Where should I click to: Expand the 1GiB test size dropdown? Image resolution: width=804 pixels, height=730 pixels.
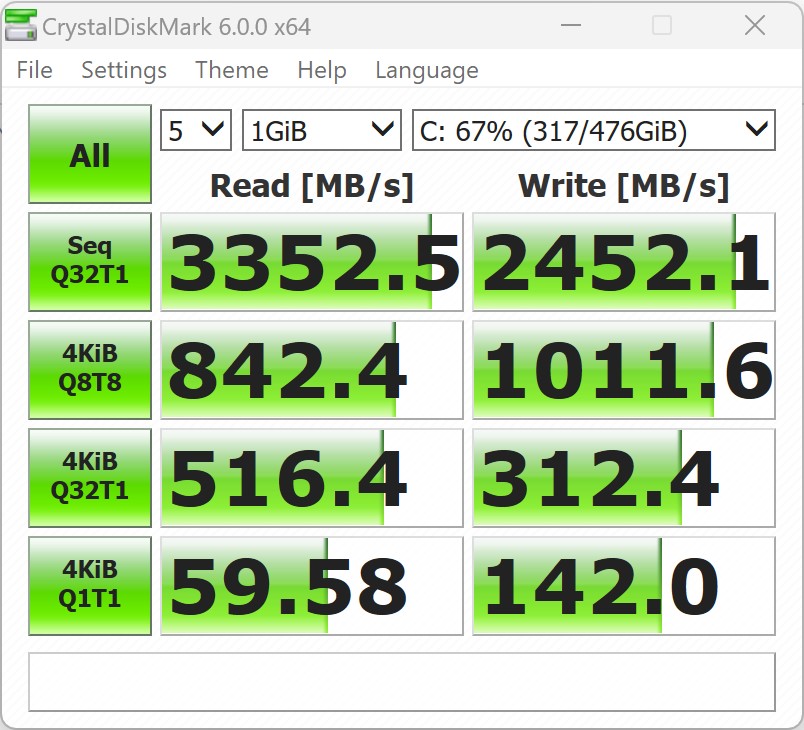click(321, 130)
